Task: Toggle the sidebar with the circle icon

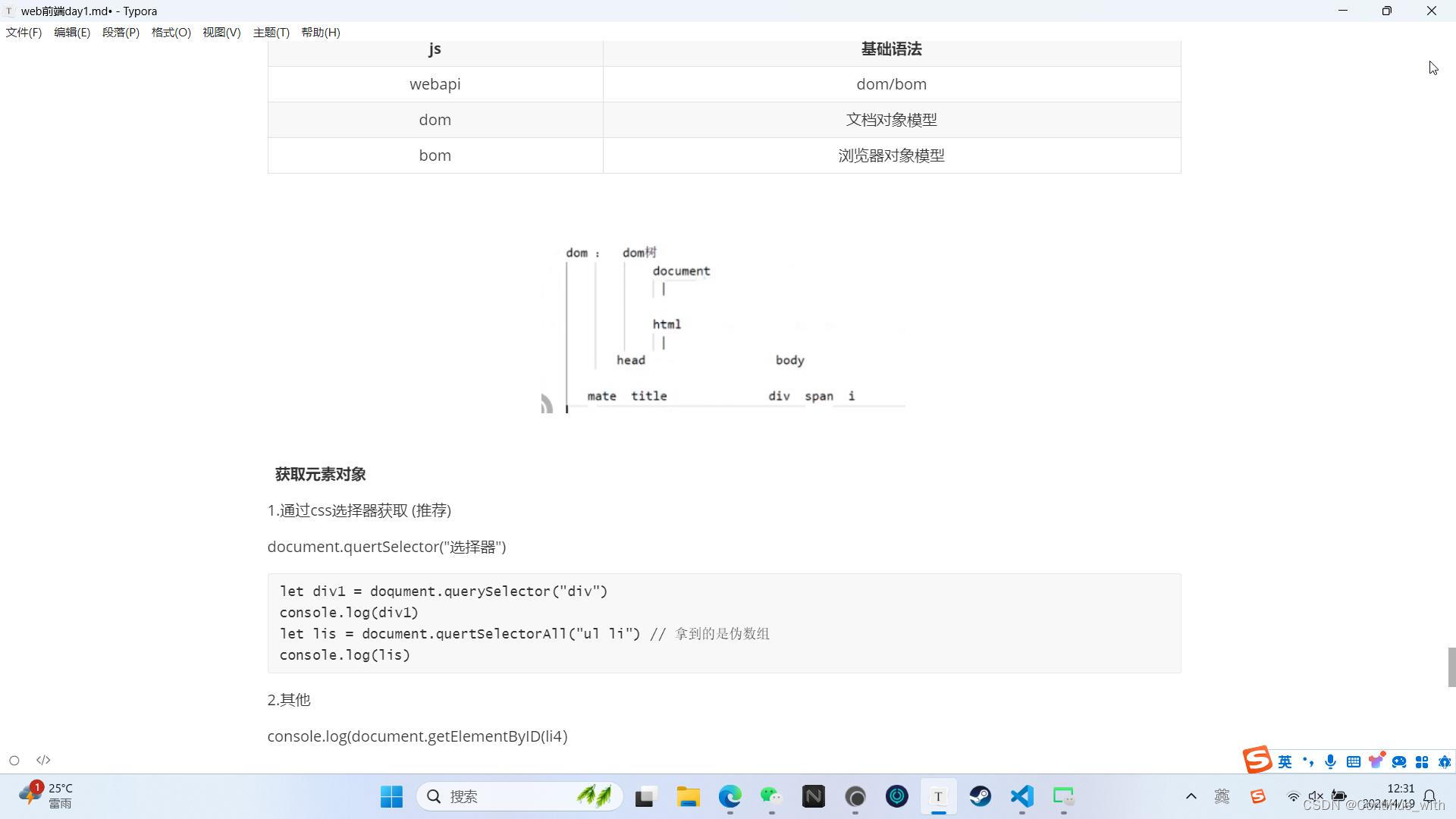Action: [14, 761]
